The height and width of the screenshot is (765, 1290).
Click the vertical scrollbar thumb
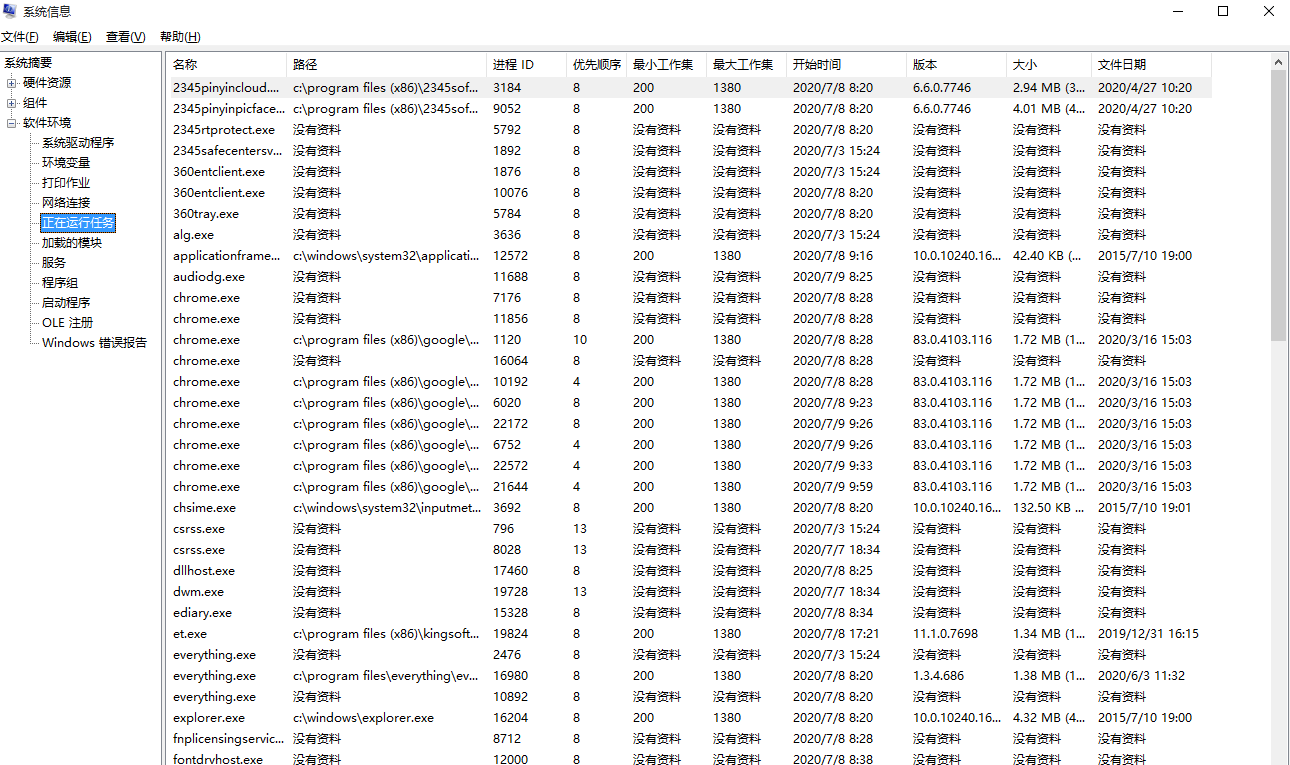click(x=1279, y=205)
